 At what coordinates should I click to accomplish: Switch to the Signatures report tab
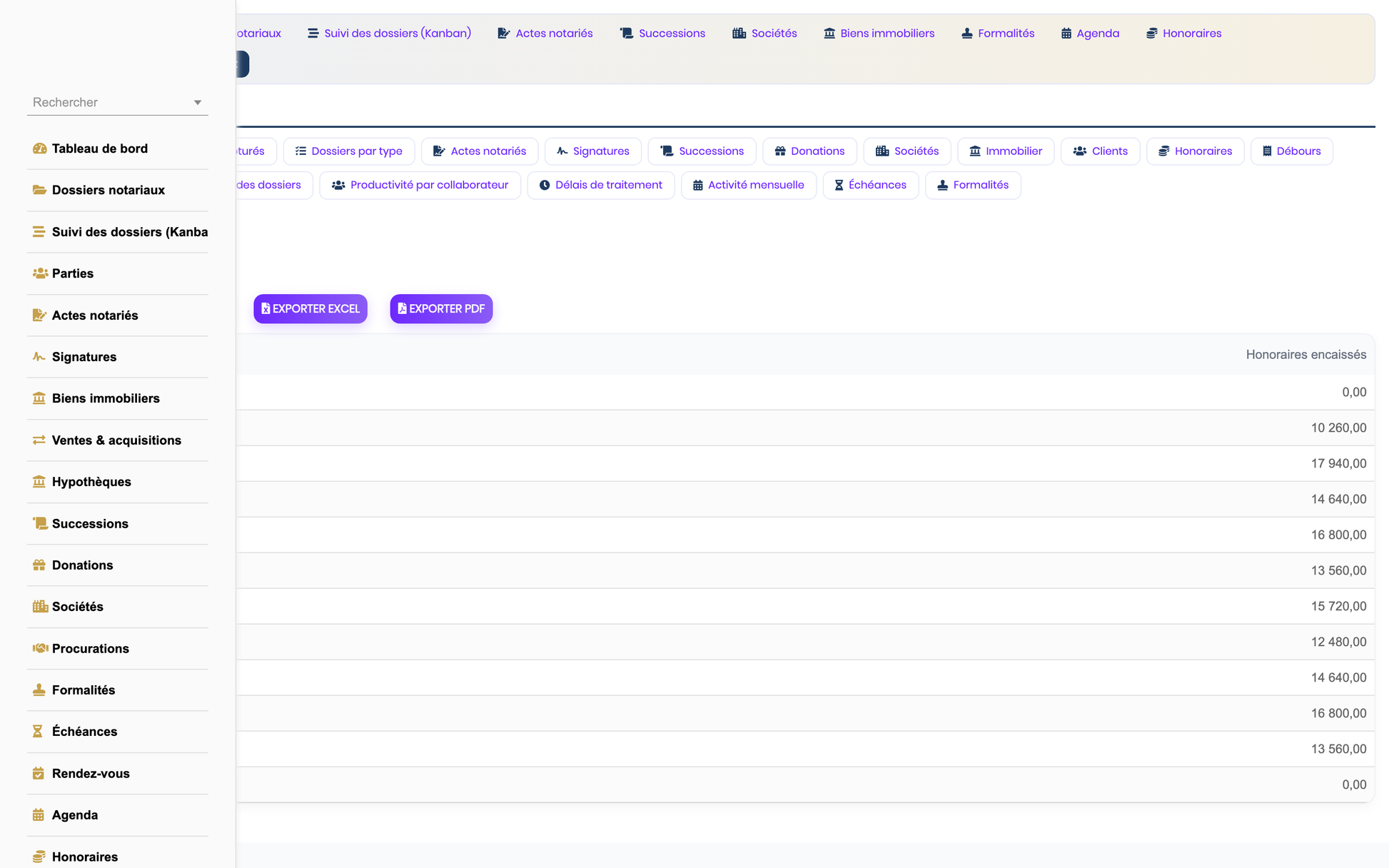593,151
